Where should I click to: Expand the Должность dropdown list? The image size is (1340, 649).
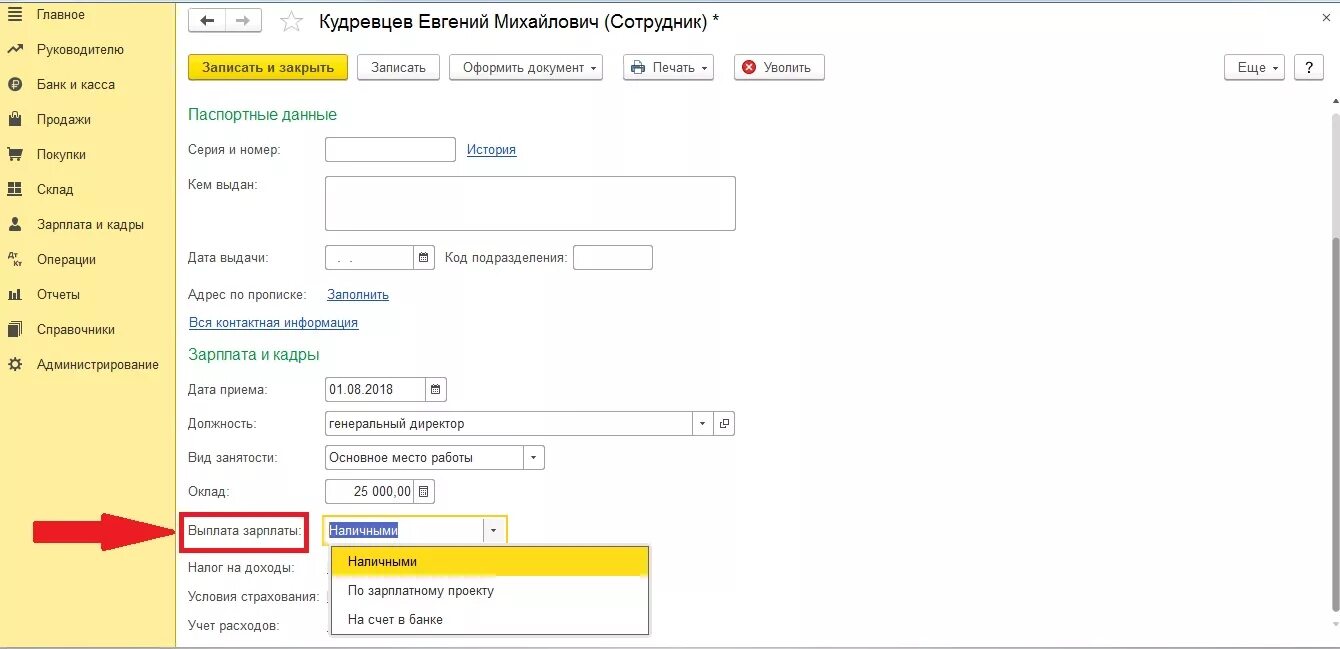pos(703,423)
